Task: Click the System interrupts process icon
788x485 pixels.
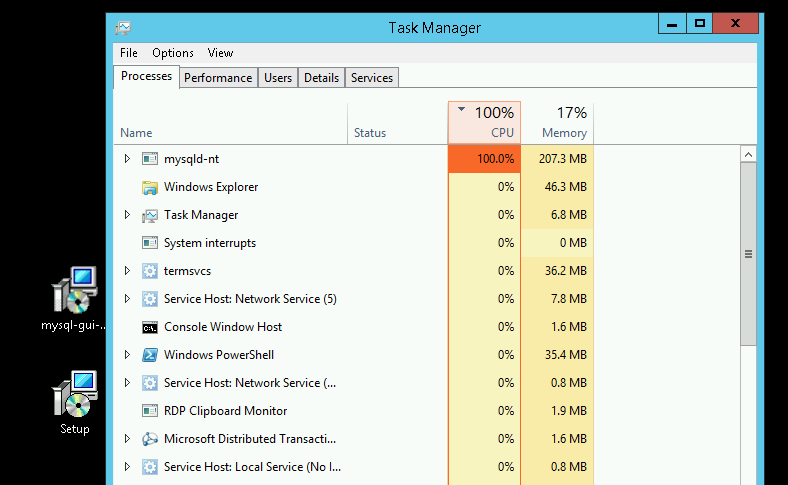Action: (x=150, y=243)
